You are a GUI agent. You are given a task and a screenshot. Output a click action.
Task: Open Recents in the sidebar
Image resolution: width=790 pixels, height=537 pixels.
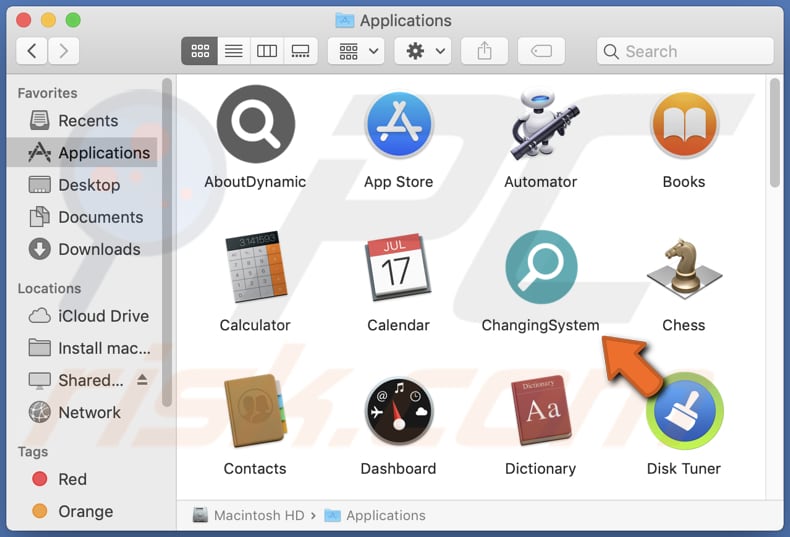(83, 120)
